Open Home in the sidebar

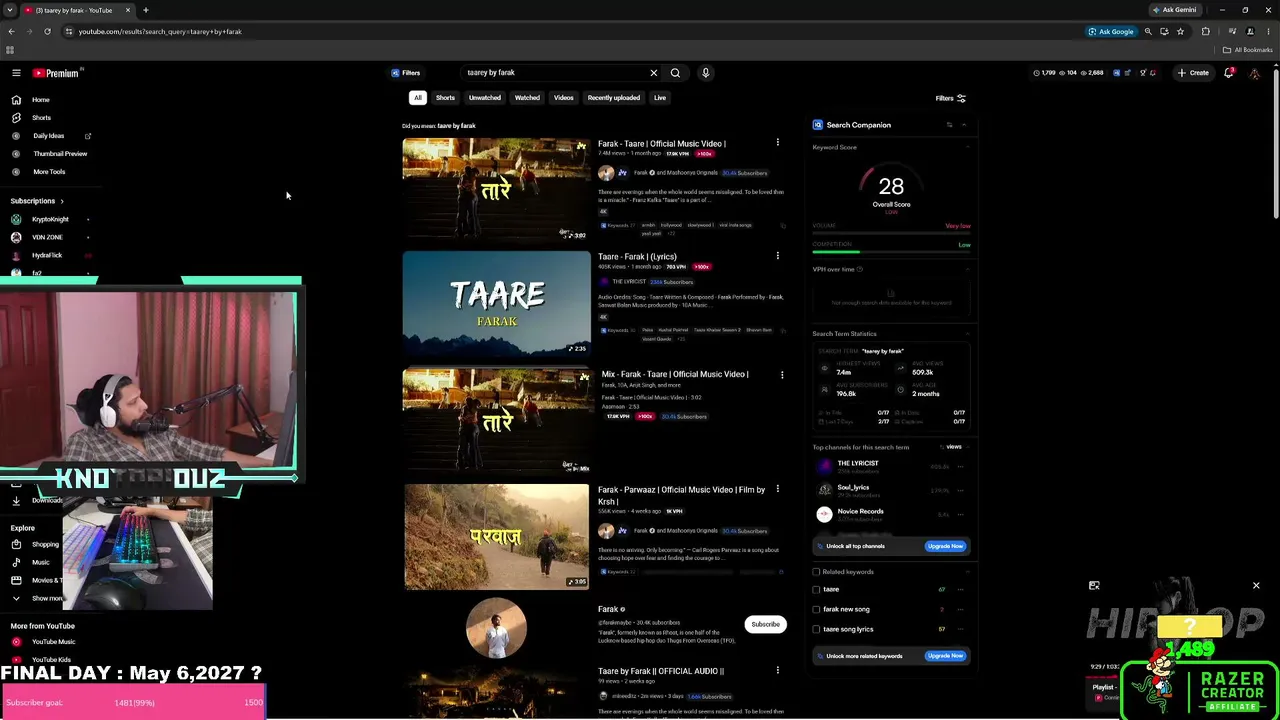coord(40,100)
